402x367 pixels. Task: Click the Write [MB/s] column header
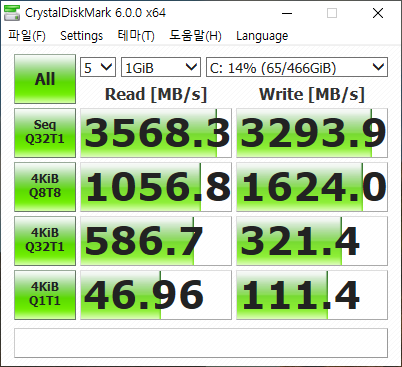(312, 94)
